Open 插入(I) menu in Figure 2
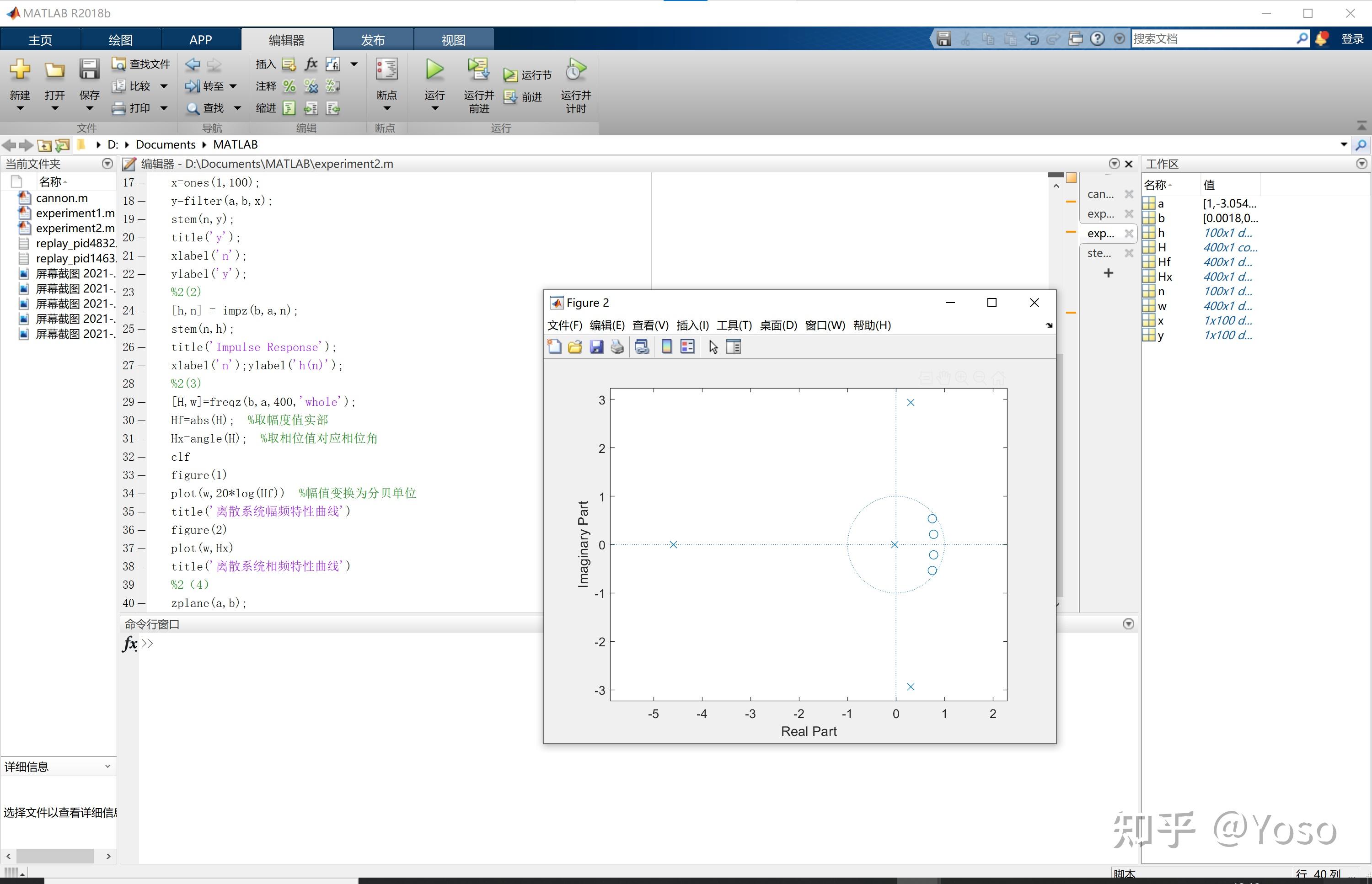Image resolution: width=1372 pixels, height=884 pixels. pos(692,325)
